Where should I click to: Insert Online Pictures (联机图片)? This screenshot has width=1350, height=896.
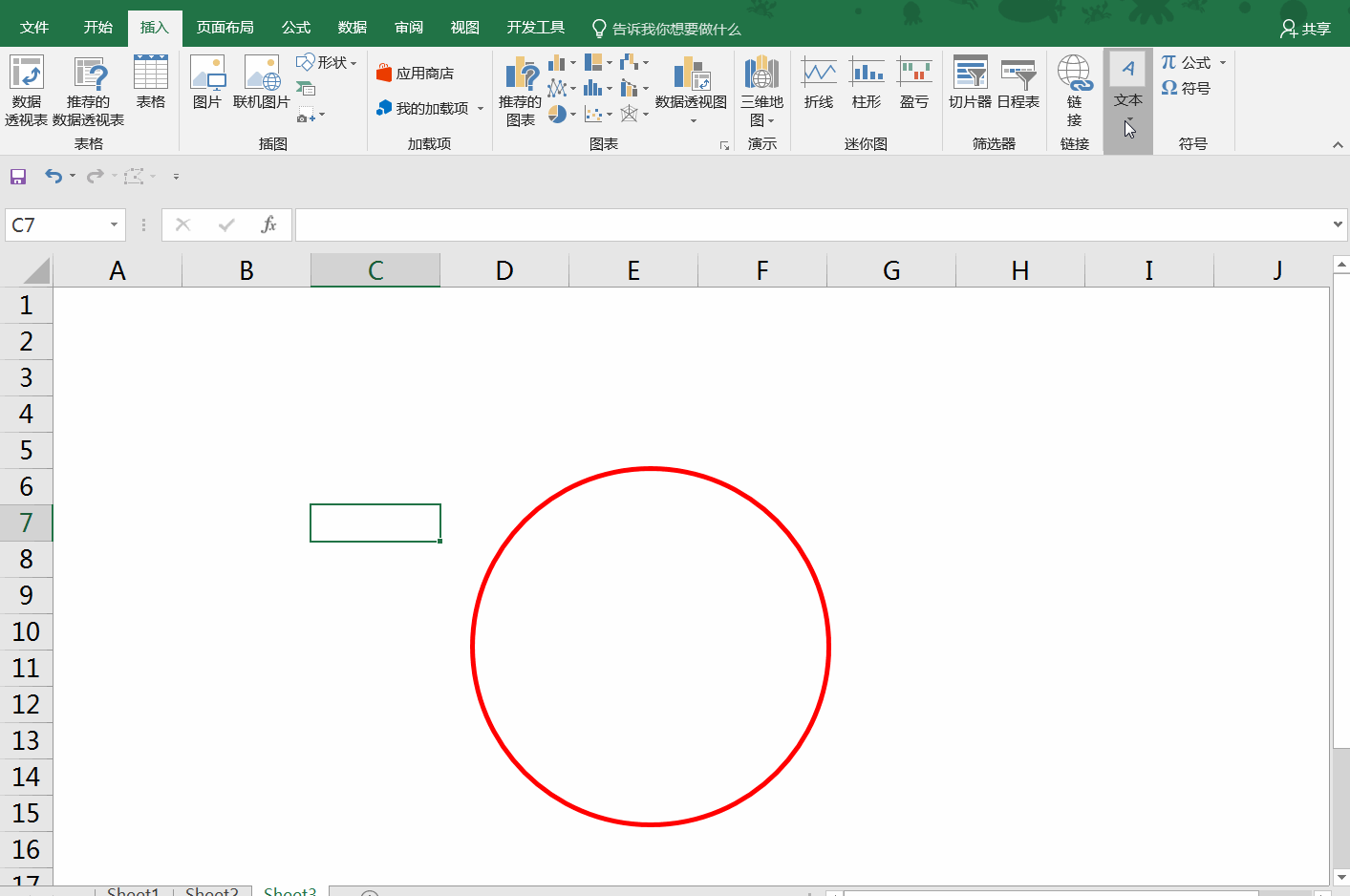pyautogui.click(x=261, y=82)
